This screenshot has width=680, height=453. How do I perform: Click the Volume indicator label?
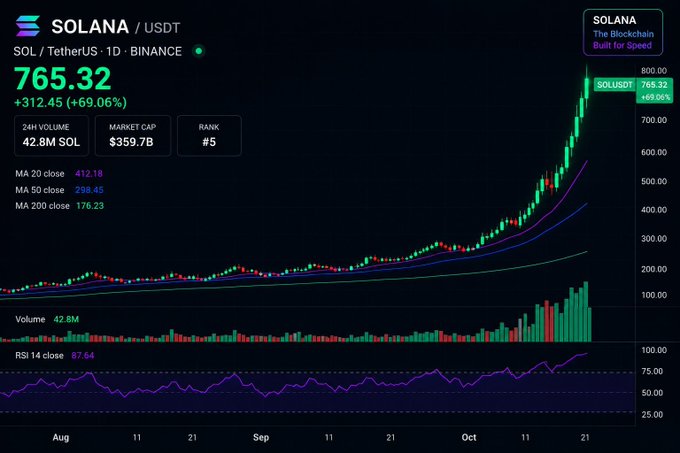[x=30, y=319]
